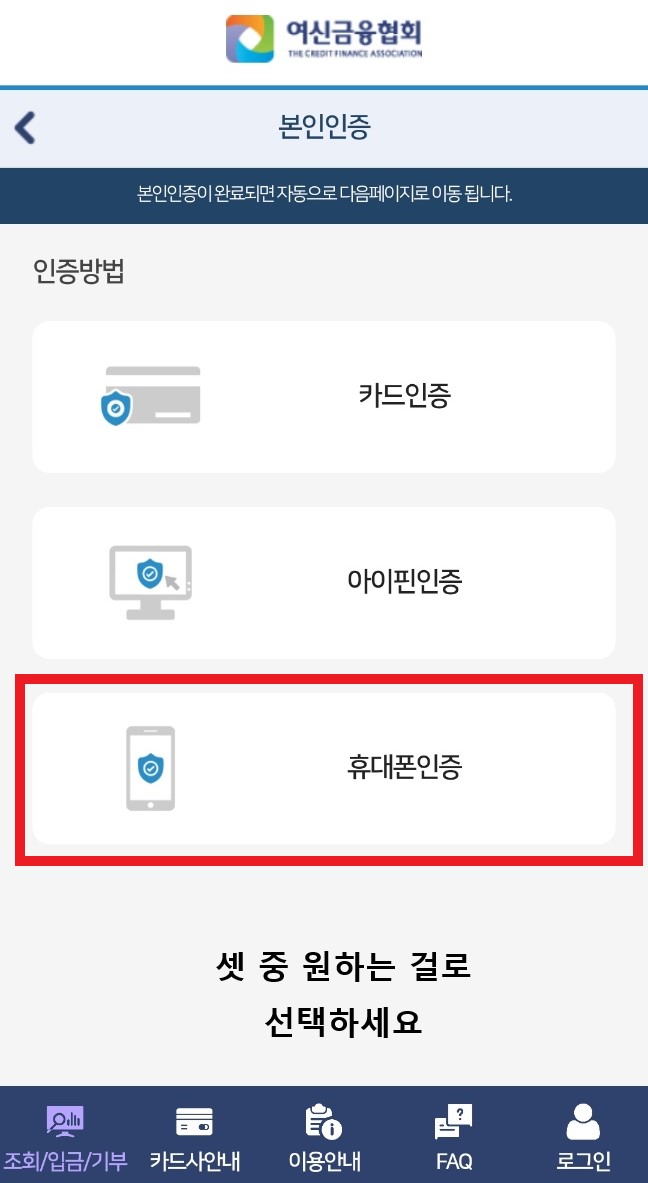The height and width of the screenshot is (1183, 648).
Task: Click the 여신금융협회 colorful logo icon
Action: point(250,38)
